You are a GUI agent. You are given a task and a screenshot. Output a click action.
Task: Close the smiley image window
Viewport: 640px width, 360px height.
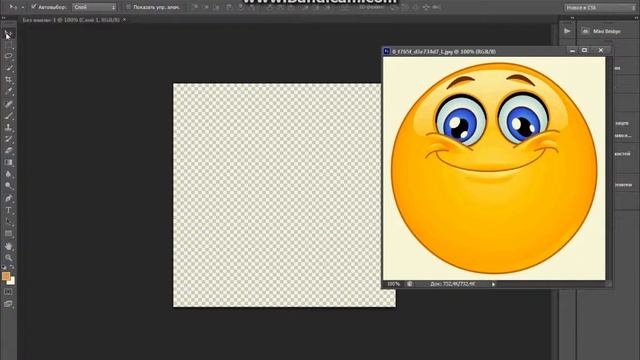click(x=601, y=50)
